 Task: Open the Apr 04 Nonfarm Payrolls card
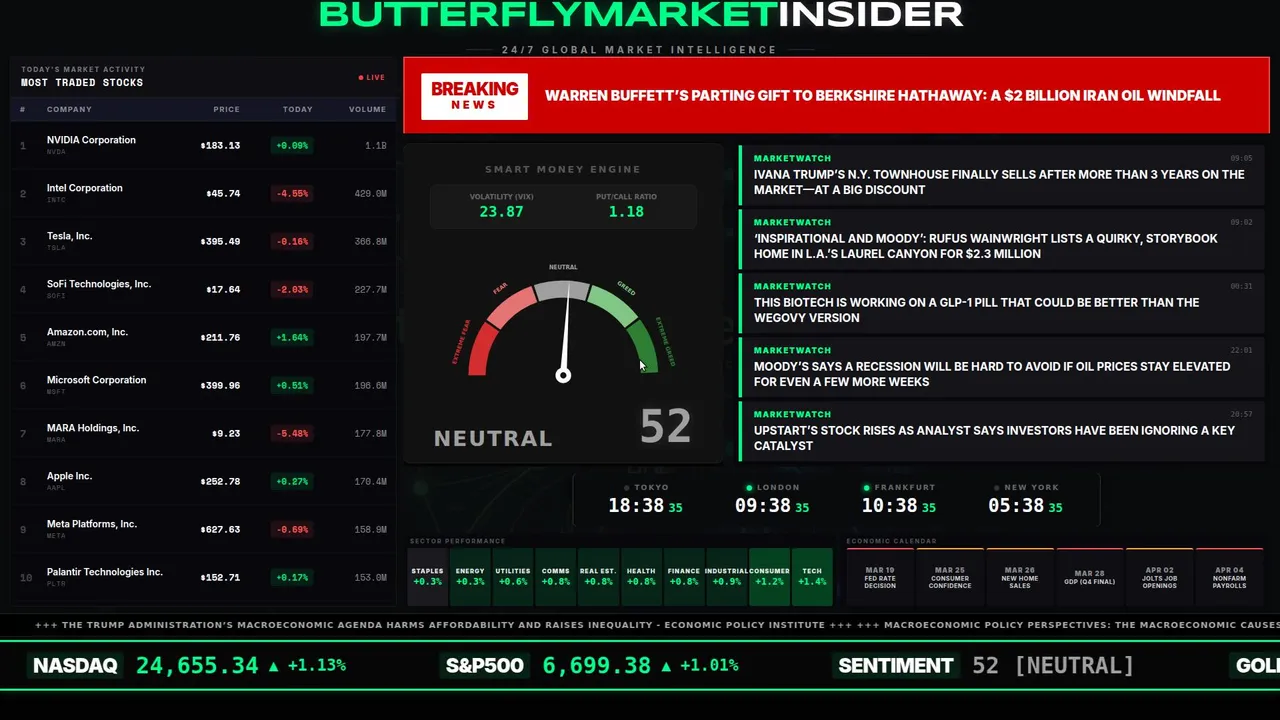click(1230, 577)
